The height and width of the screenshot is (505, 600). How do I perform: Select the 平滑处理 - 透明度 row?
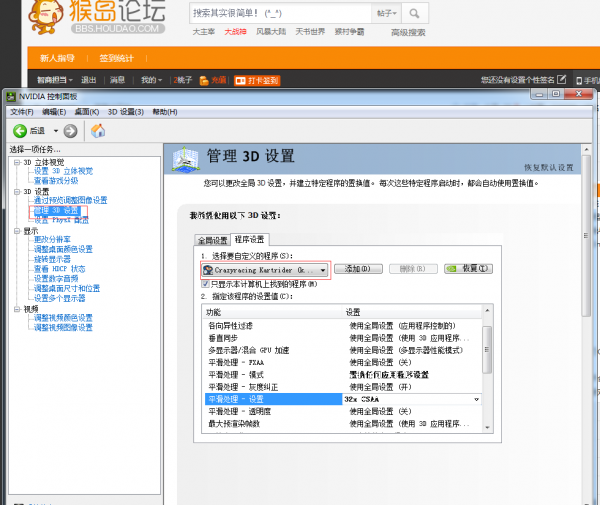pyautogui.click(x=343, y=412)
